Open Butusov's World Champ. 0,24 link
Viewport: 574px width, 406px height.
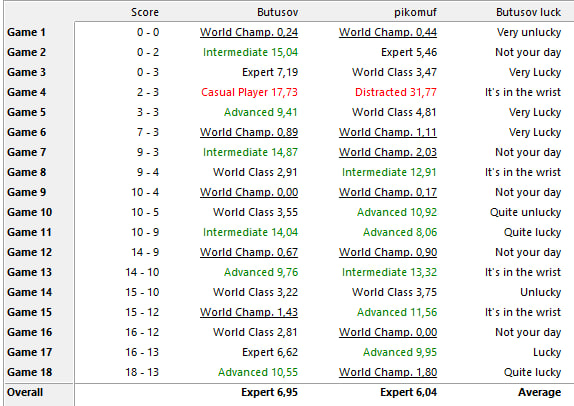point(249,32)
